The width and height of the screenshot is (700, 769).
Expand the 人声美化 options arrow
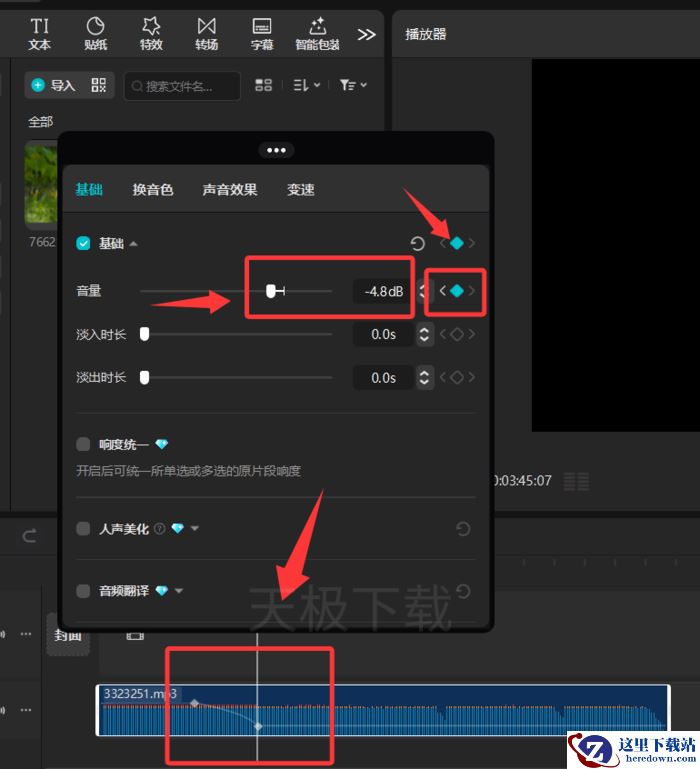(195, 529)
